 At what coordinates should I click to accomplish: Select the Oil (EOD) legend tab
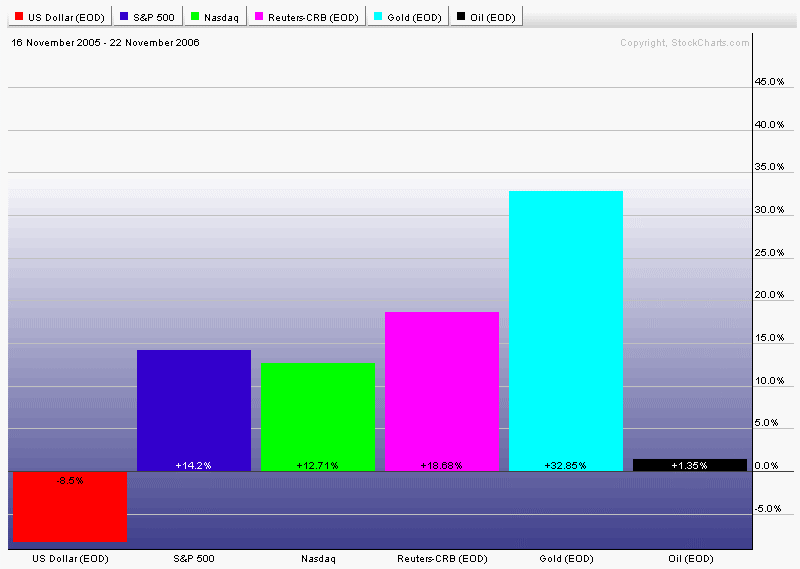pyautogui.click(x=487, y=17)
